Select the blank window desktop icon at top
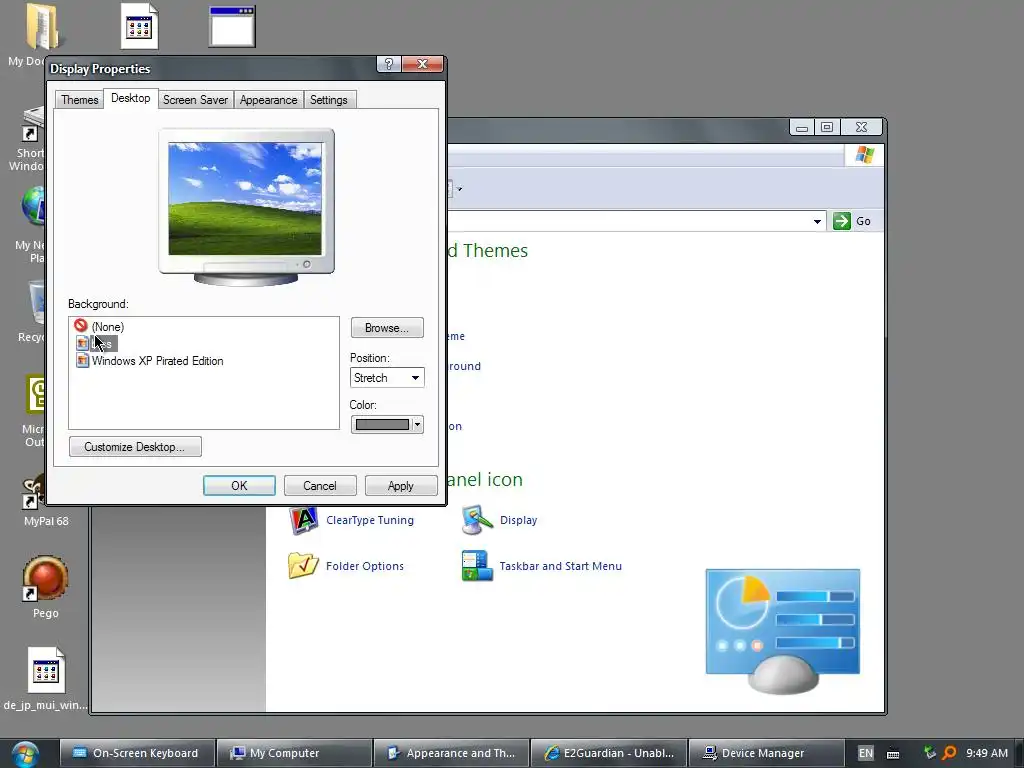1024x768 pixels. click(x=232, y=27)
